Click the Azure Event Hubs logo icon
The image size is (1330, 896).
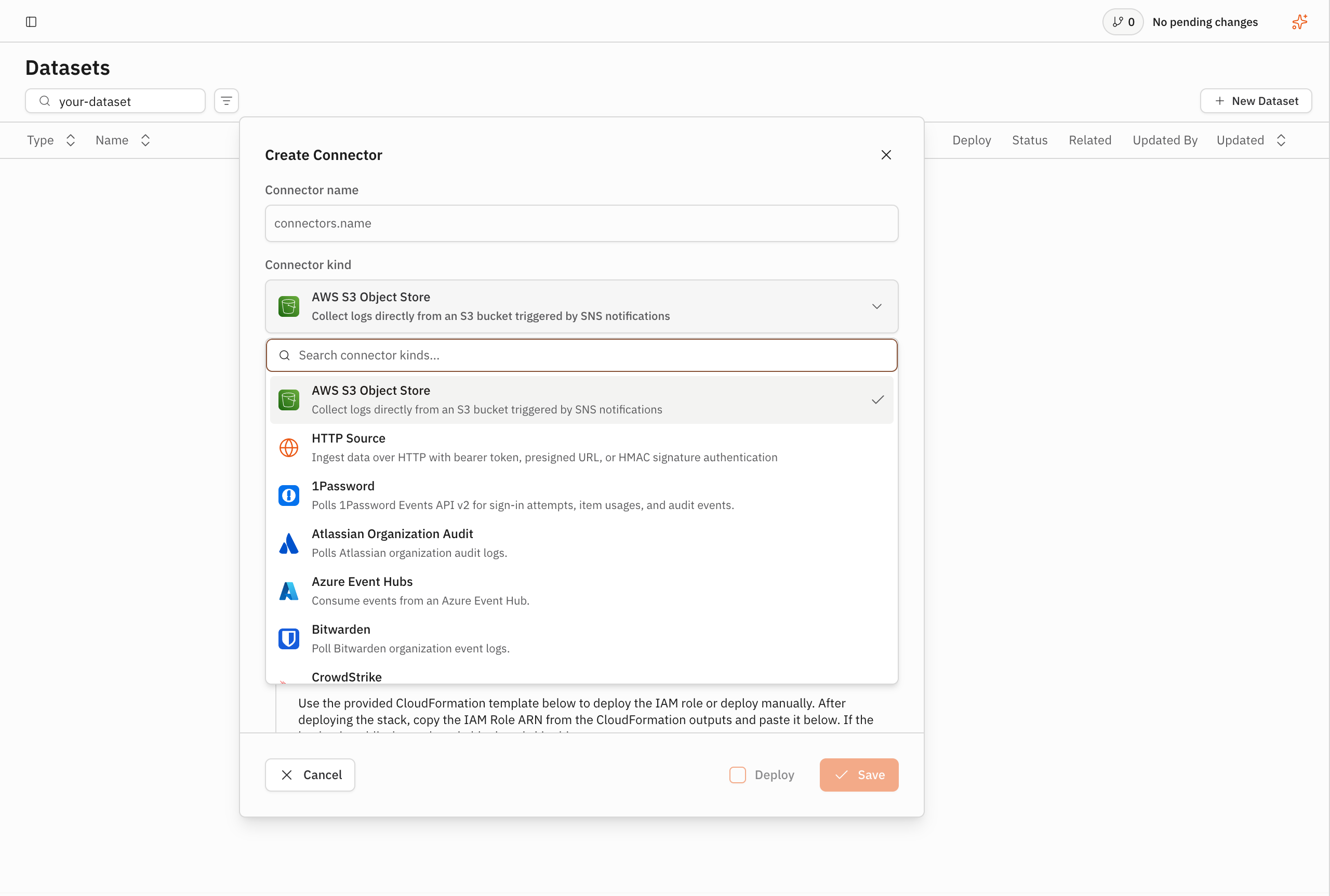click(289, 591)
